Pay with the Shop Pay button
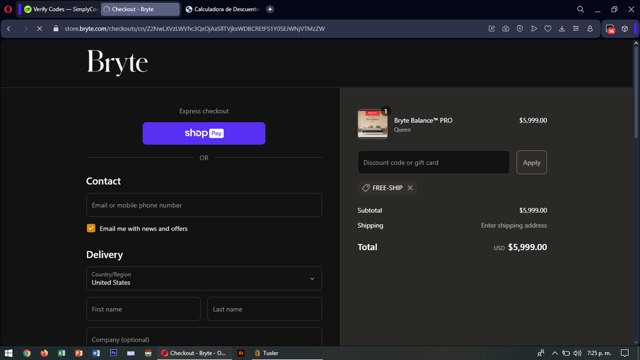The height and width of the screenshot is (360, 640). [204, 133]
